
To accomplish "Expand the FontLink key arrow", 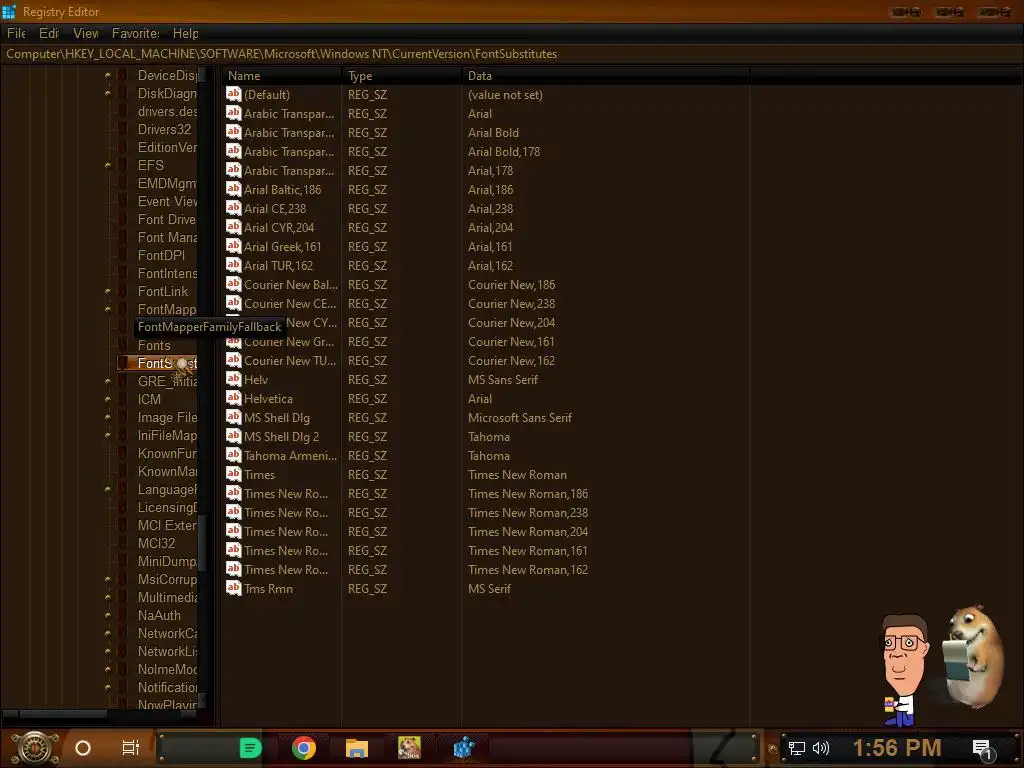I will pyautogui.click(x=108, y=291).
